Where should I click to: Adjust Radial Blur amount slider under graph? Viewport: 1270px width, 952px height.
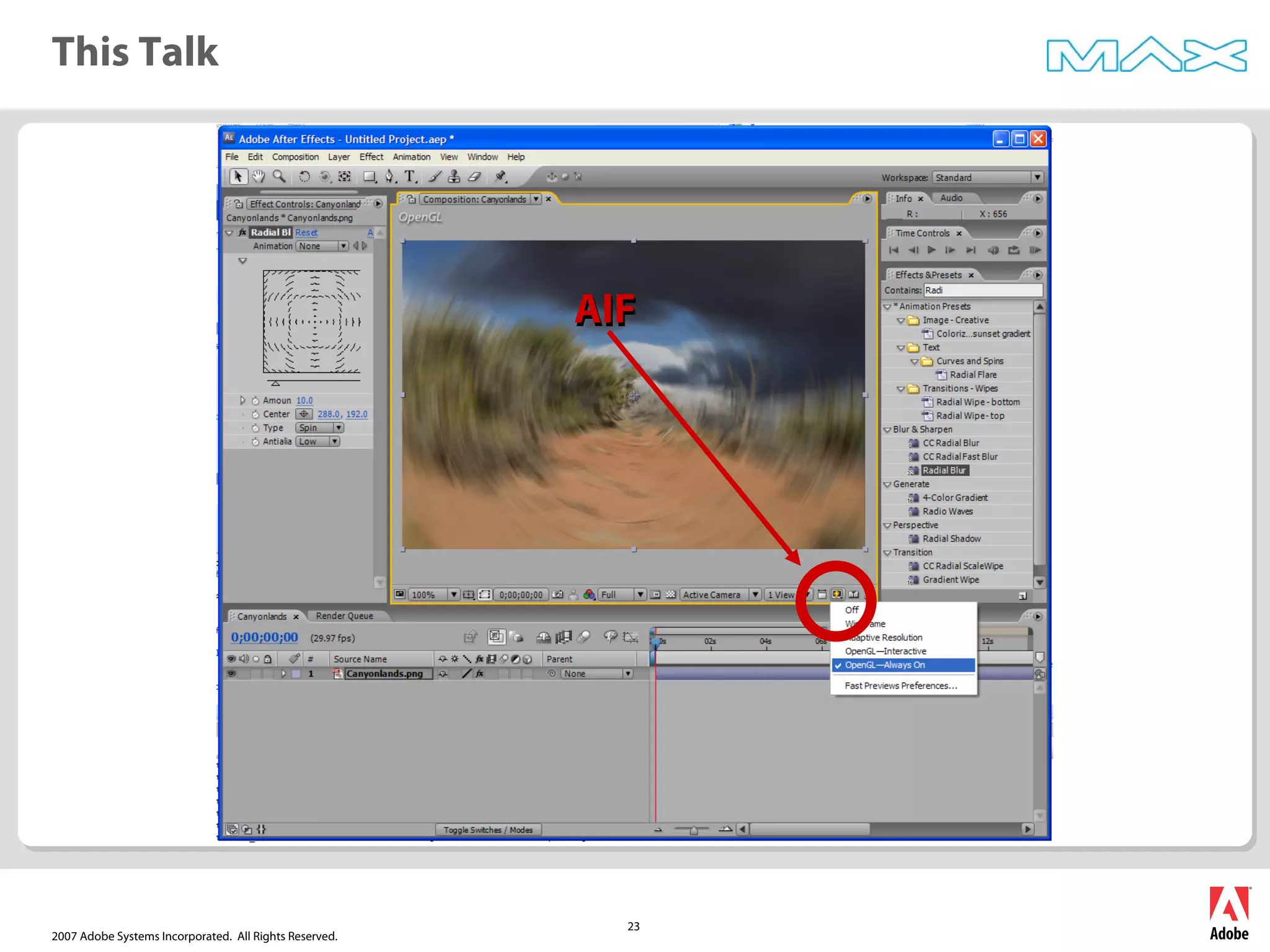pyautogui.click(x=275, y=384)
